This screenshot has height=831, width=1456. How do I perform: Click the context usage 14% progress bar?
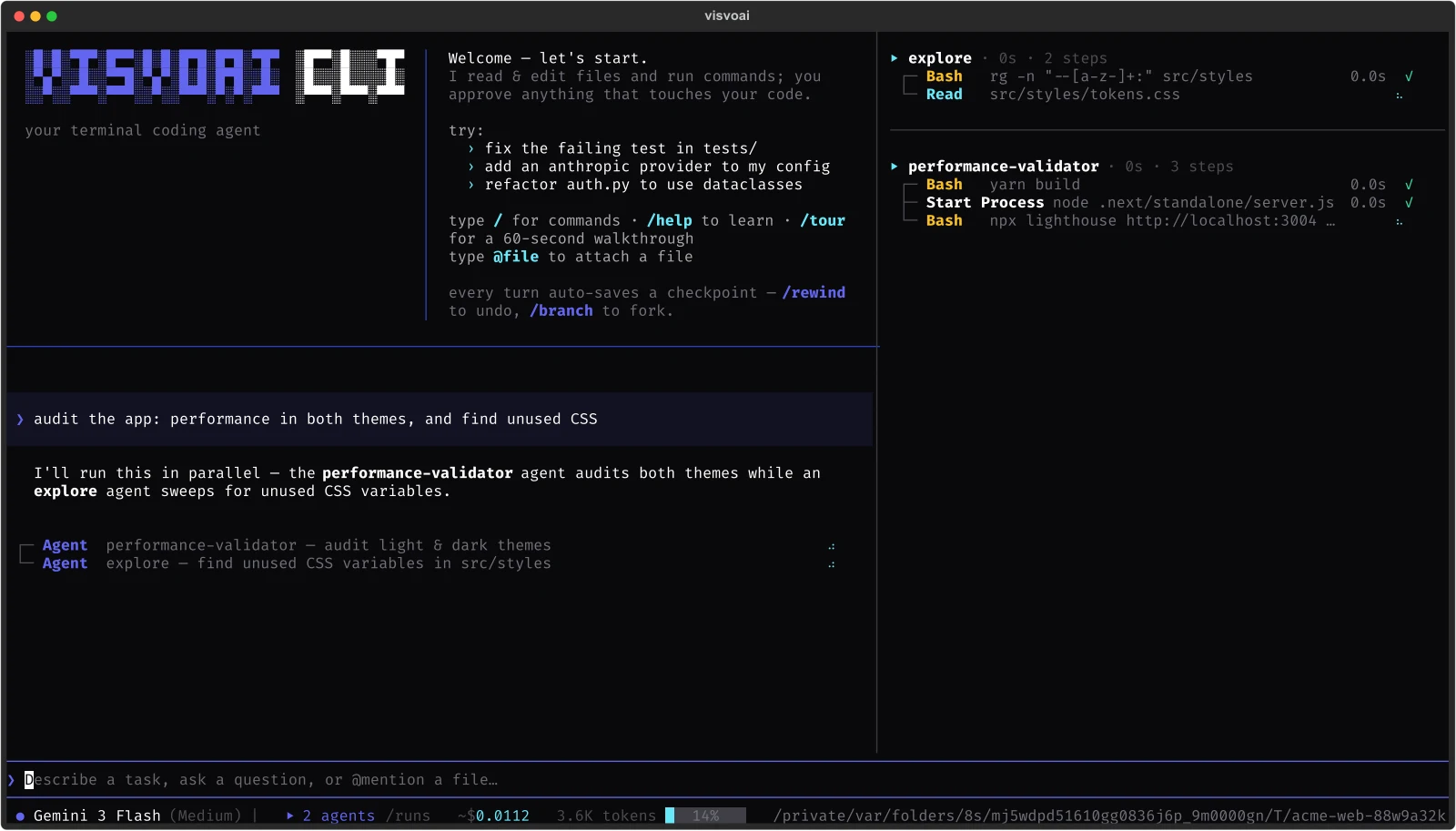(x=705, y=816)
